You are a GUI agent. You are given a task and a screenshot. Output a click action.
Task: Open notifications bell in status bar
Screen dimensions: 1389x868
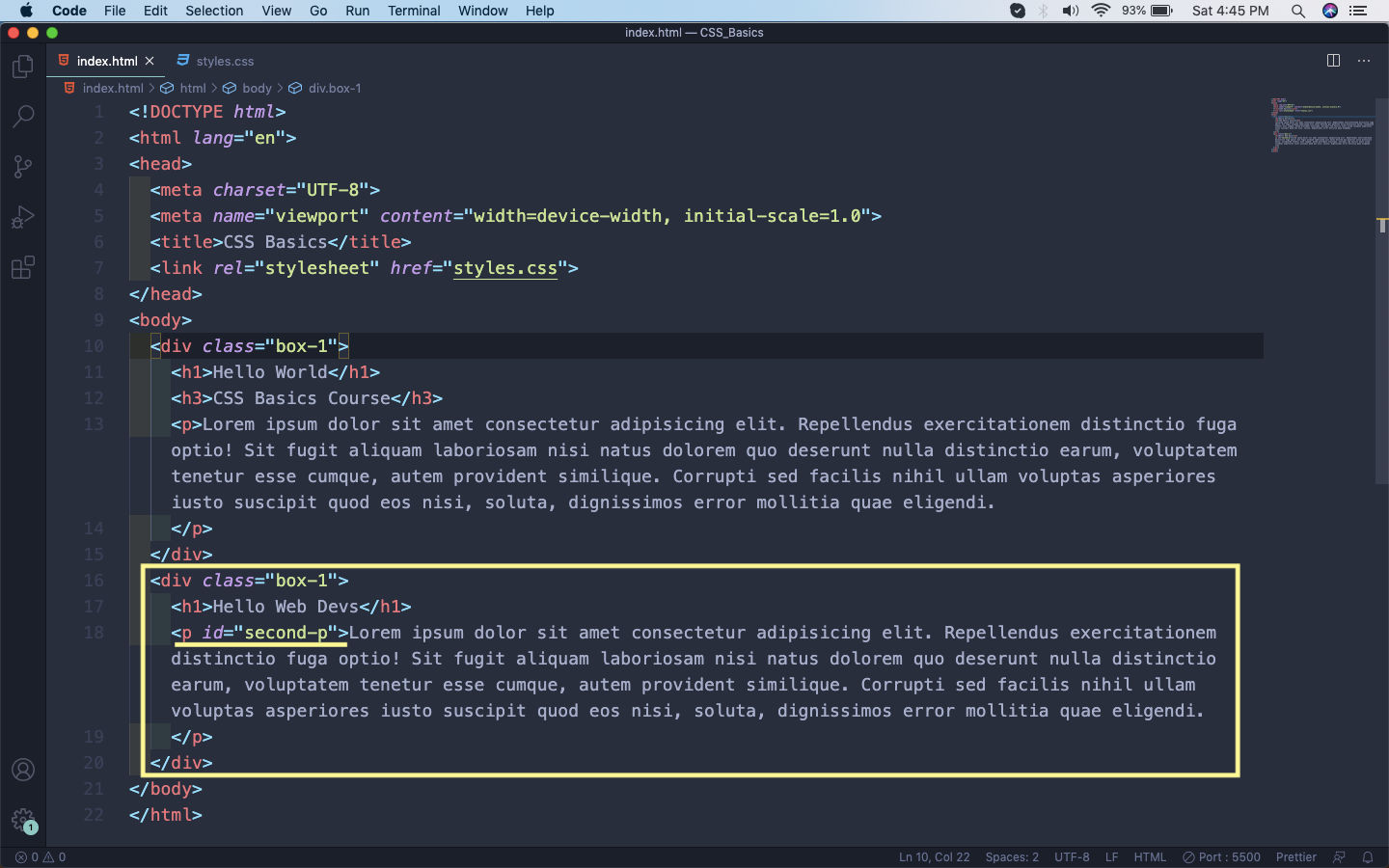tap(1367, 856)
